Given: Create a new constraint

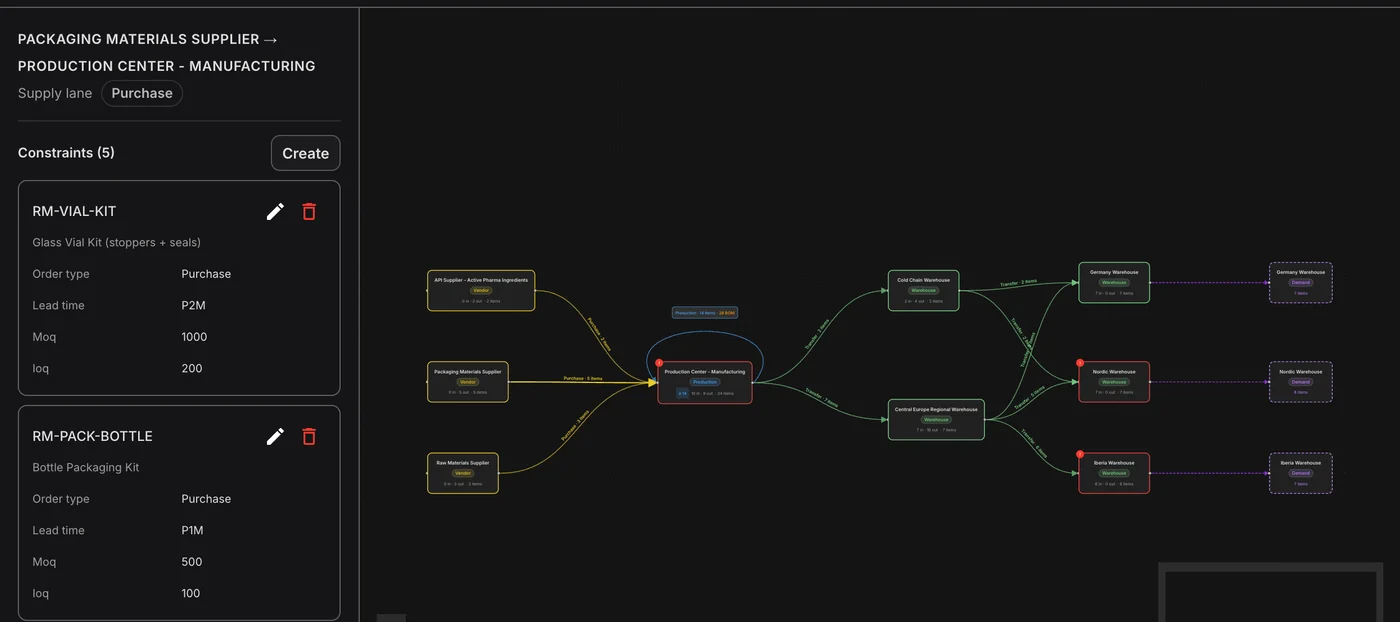Looking at the screenshot, I should (x=306, y=153).
